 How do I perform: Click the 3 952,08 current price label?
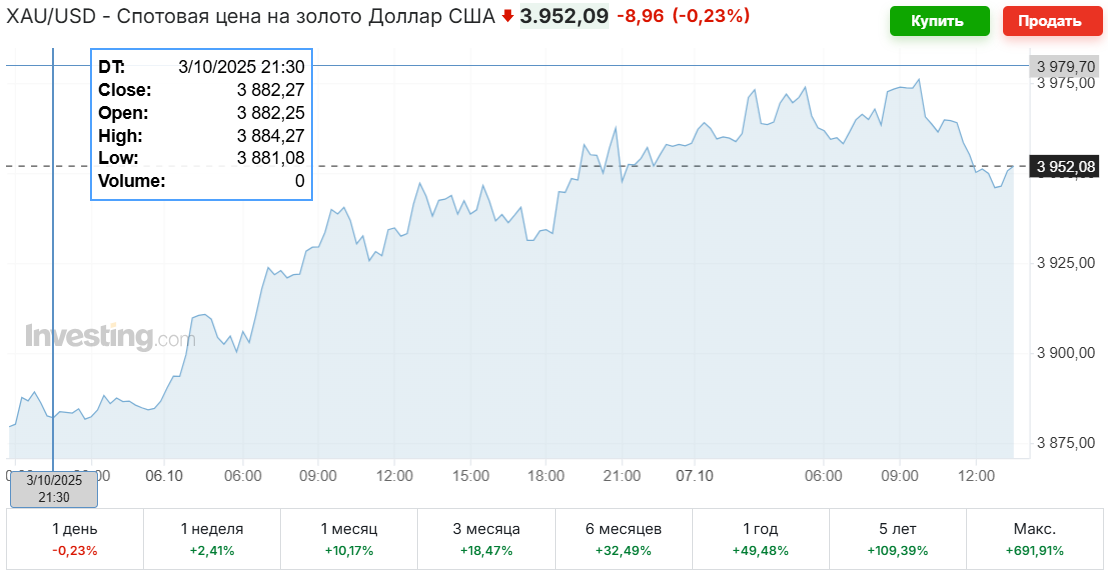pos(1067,166)
